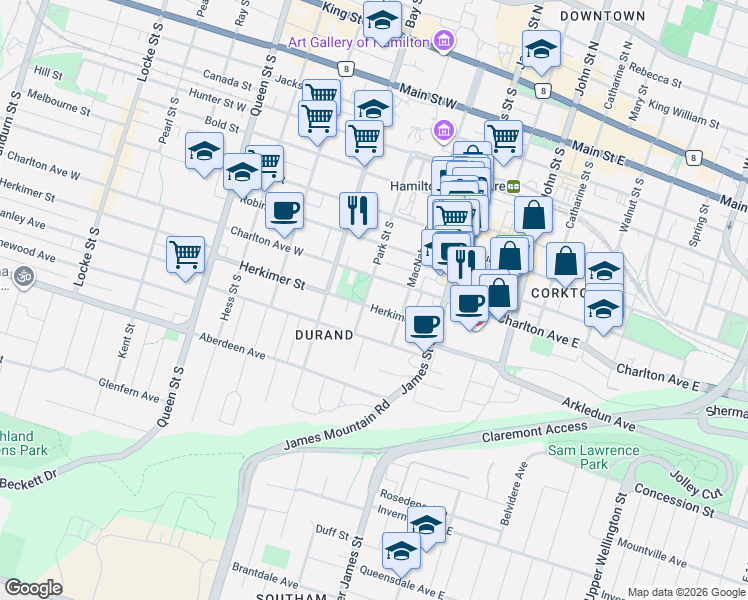Screen dimensions: 748x600
Task: Open the café cup marker above Charlton Ave W
Action: (284, 212)
